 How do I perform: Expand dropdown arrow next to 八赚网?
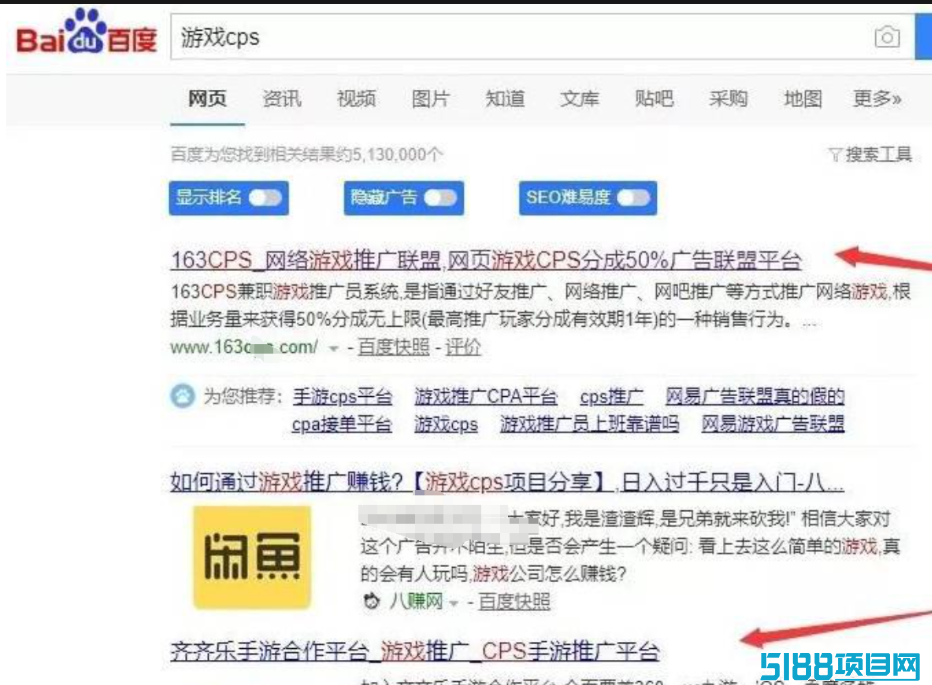(x=454, y=604)
